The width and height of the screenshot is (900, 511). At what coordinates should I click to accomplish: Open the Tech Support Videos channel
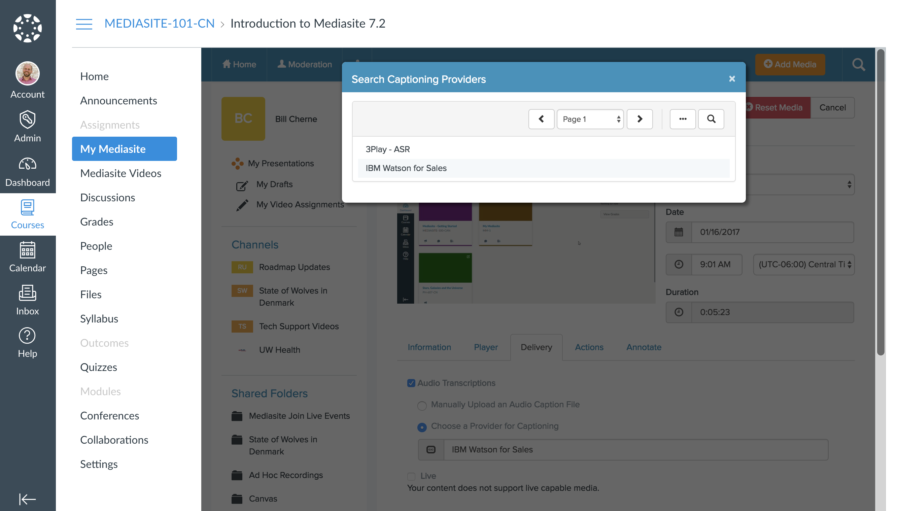coord(298,326)
